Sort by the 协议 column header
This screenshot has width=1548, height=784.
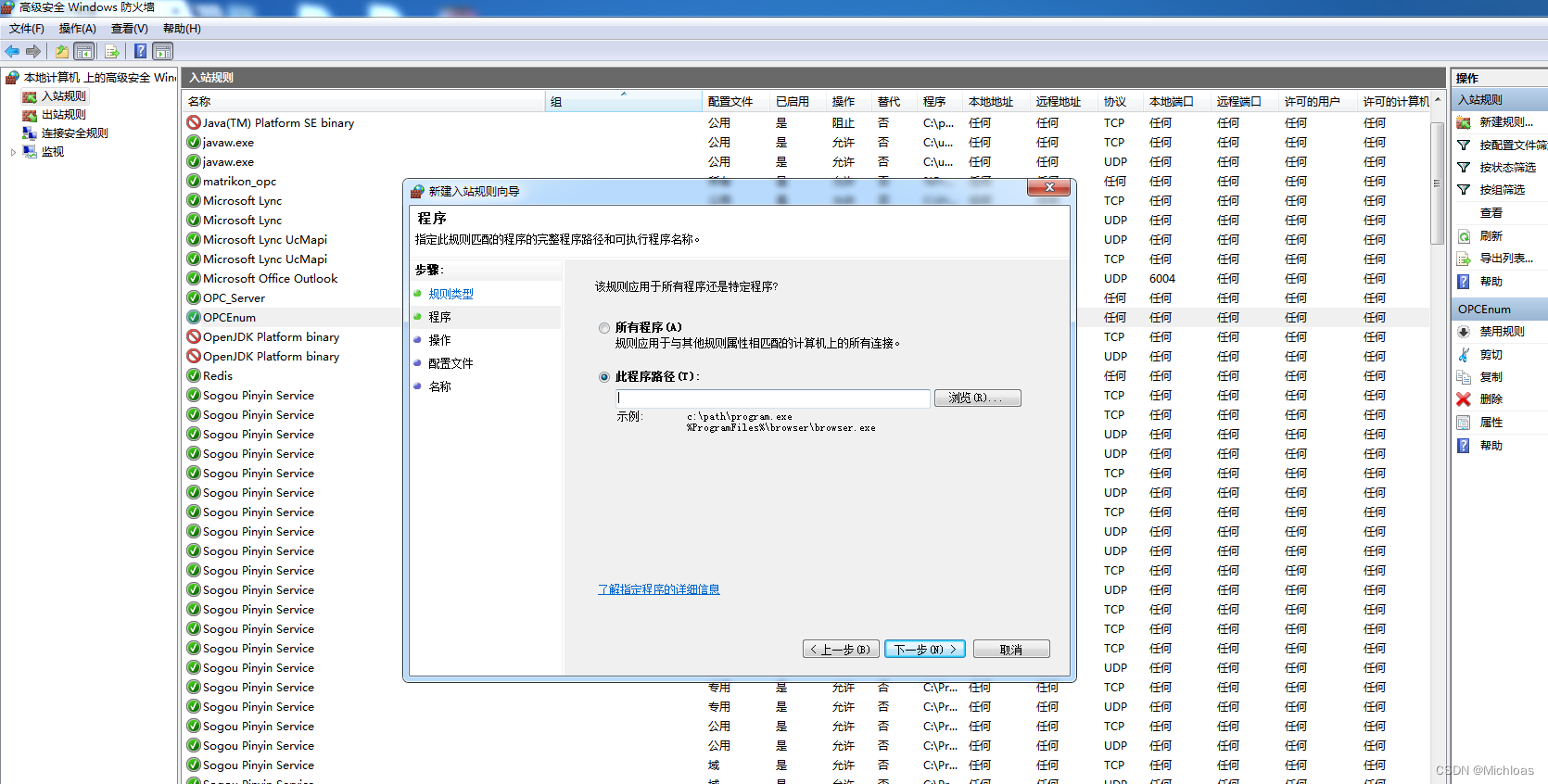point(1121,102)
